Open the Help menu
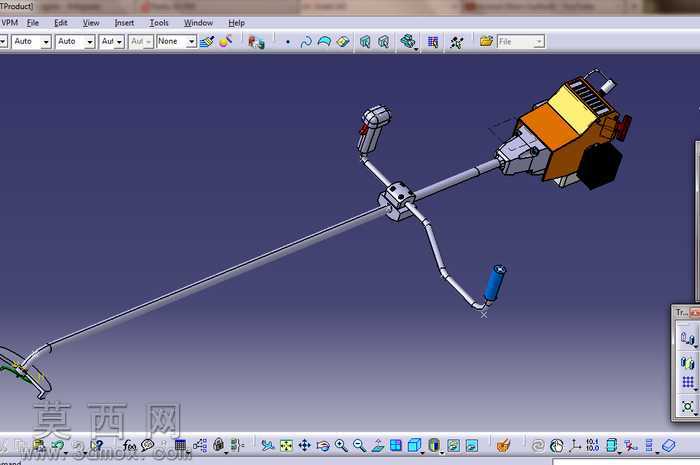The width and height of the screenshot is (700, 465). pos(236,23)
